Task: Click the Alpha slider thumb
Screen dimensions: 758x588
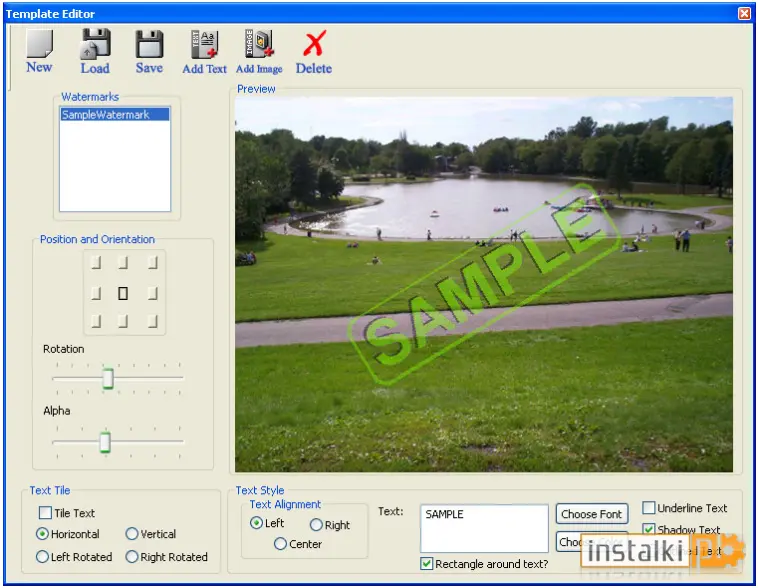Action: [105, 442]
